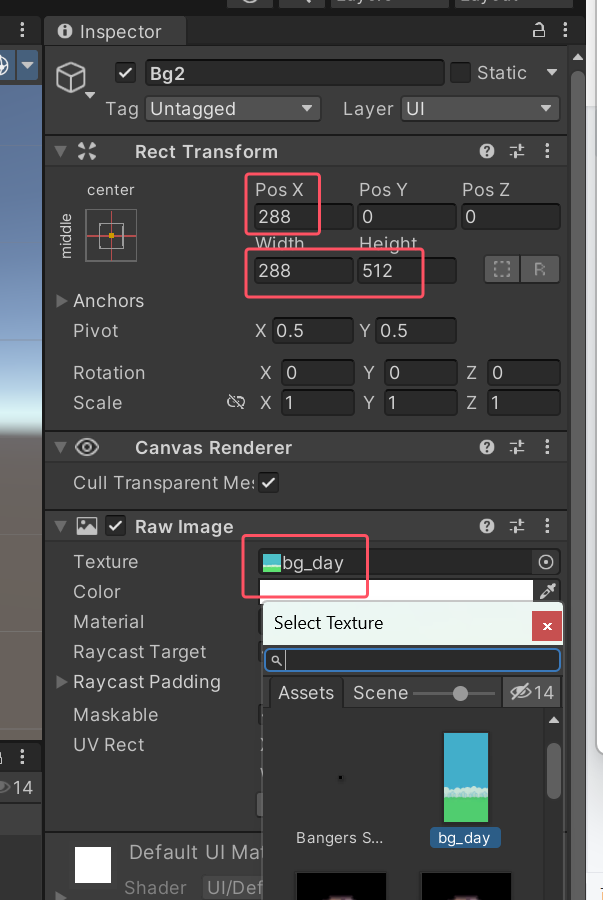Expand the Anchors section

tap(62, 301)
